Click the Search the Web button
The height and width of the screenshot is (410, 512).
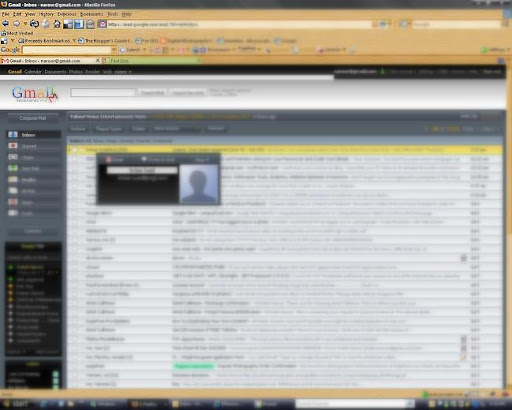[188, 93]
